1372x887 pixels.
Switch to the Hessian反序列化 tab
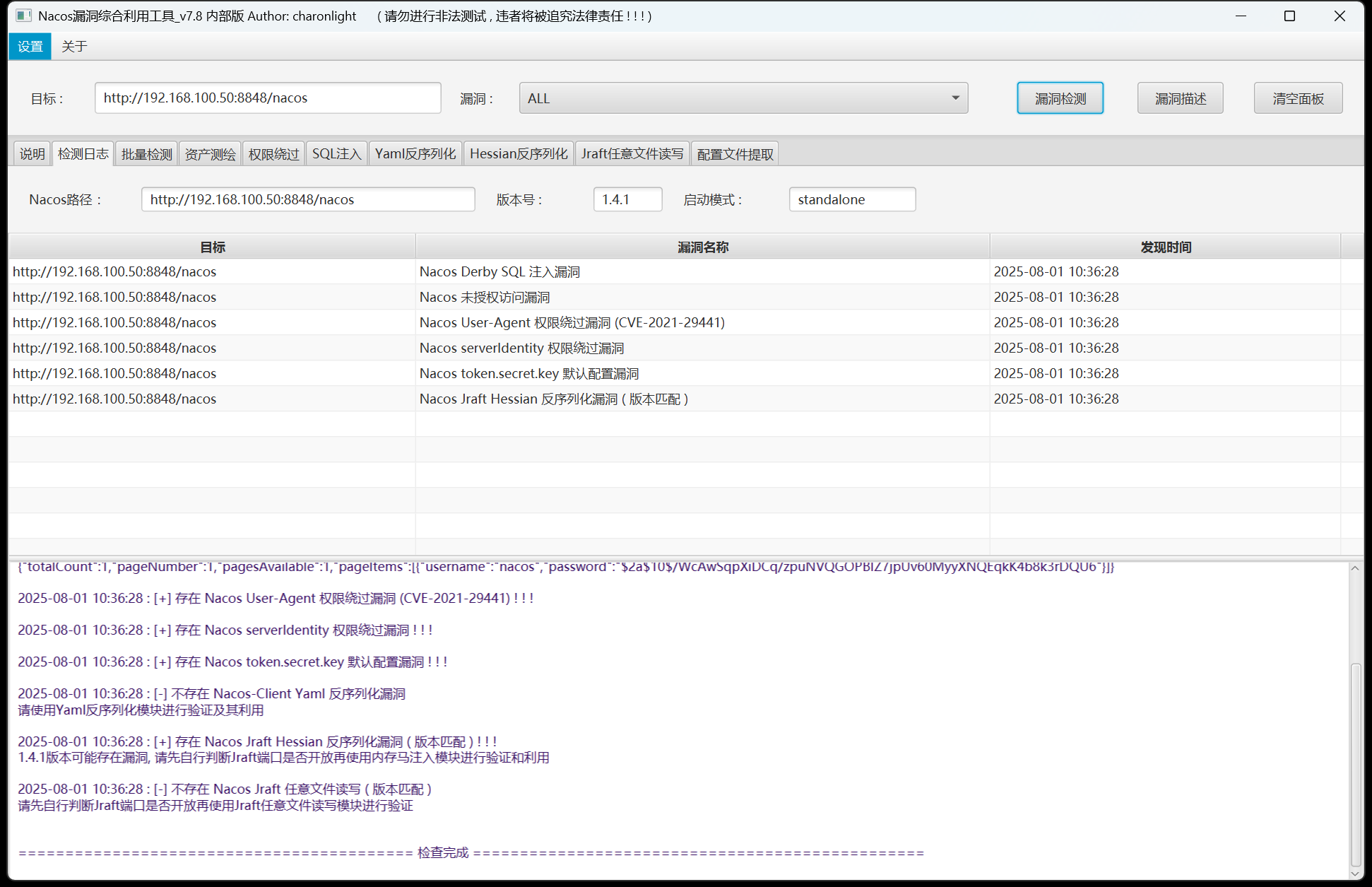click(518, 153)
